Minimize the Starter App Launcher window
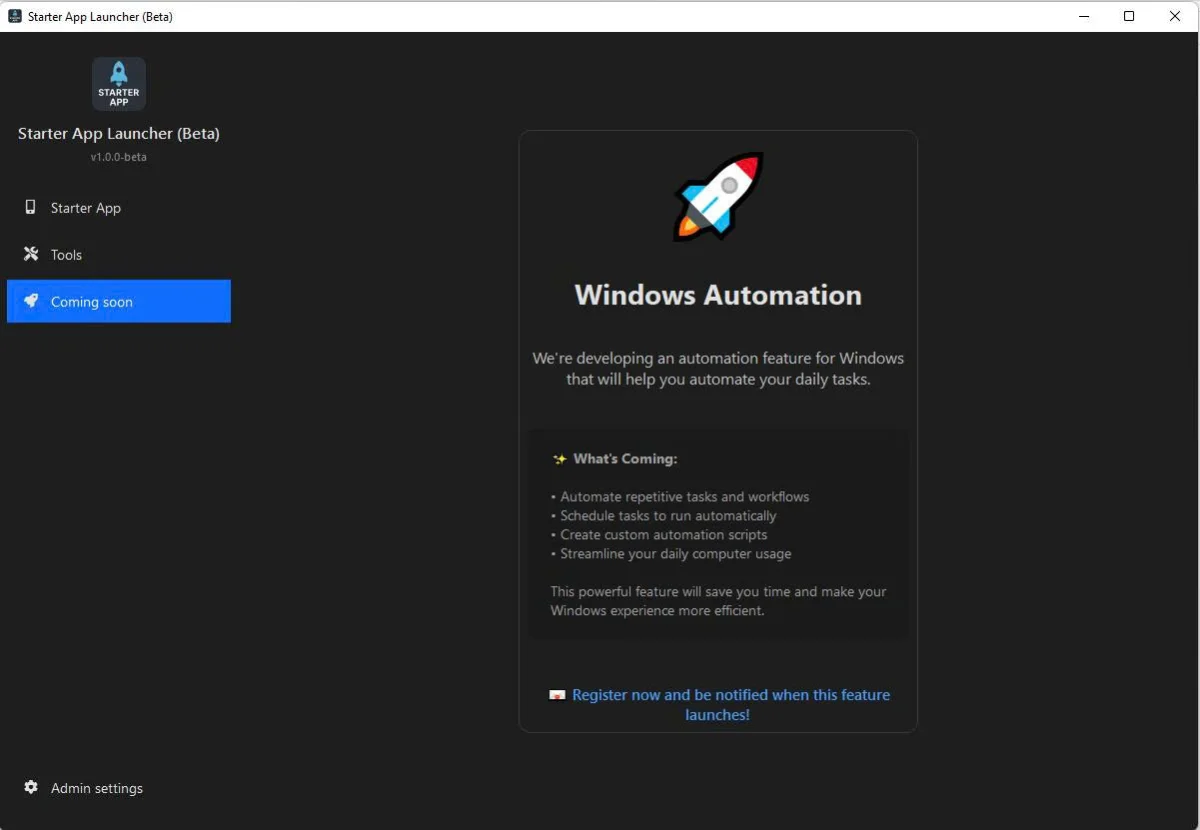The width and height of the screenshot is (1200, 830). [1084, 16]
